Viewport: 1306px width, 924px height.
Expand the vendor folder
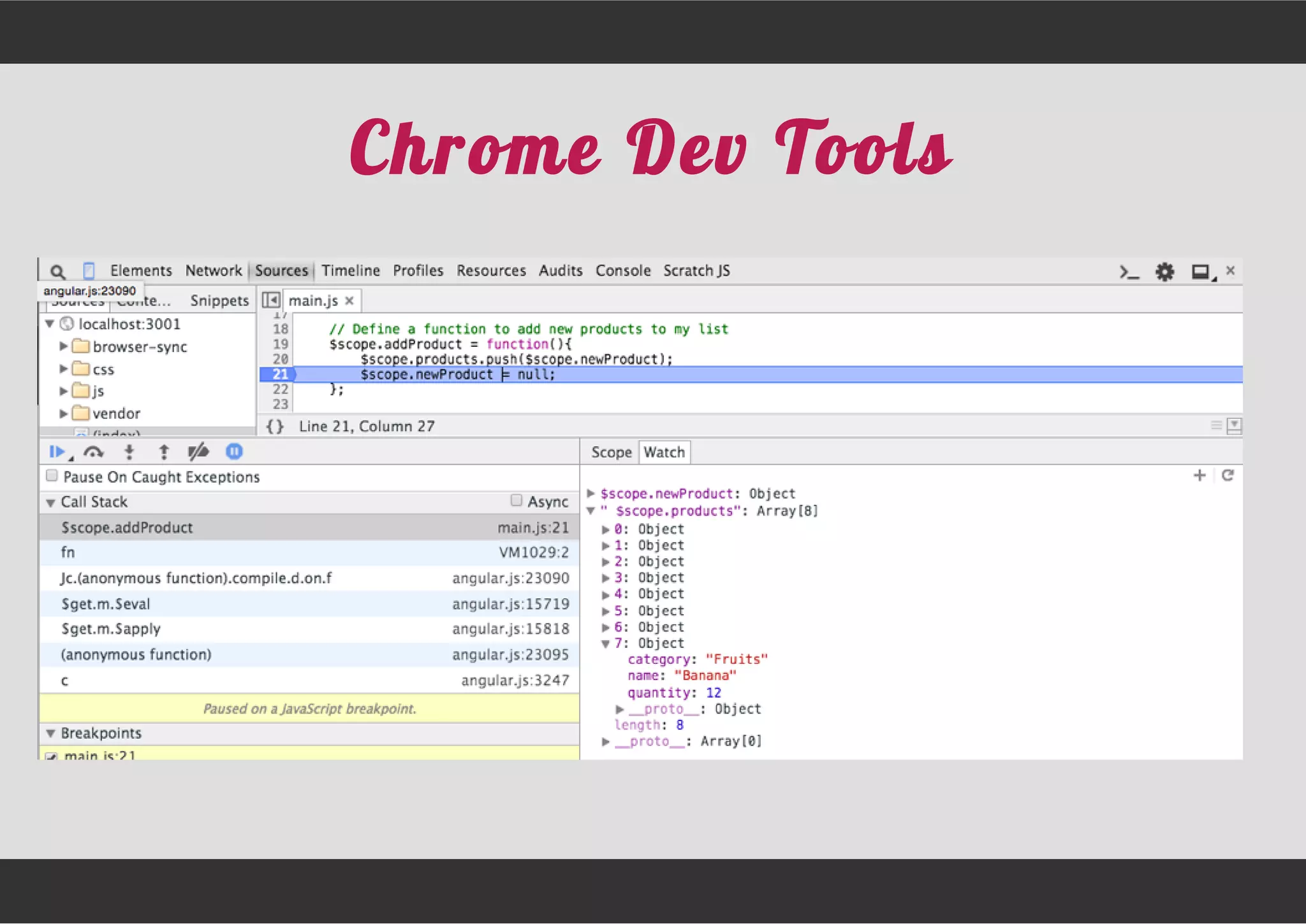[63, 413]
